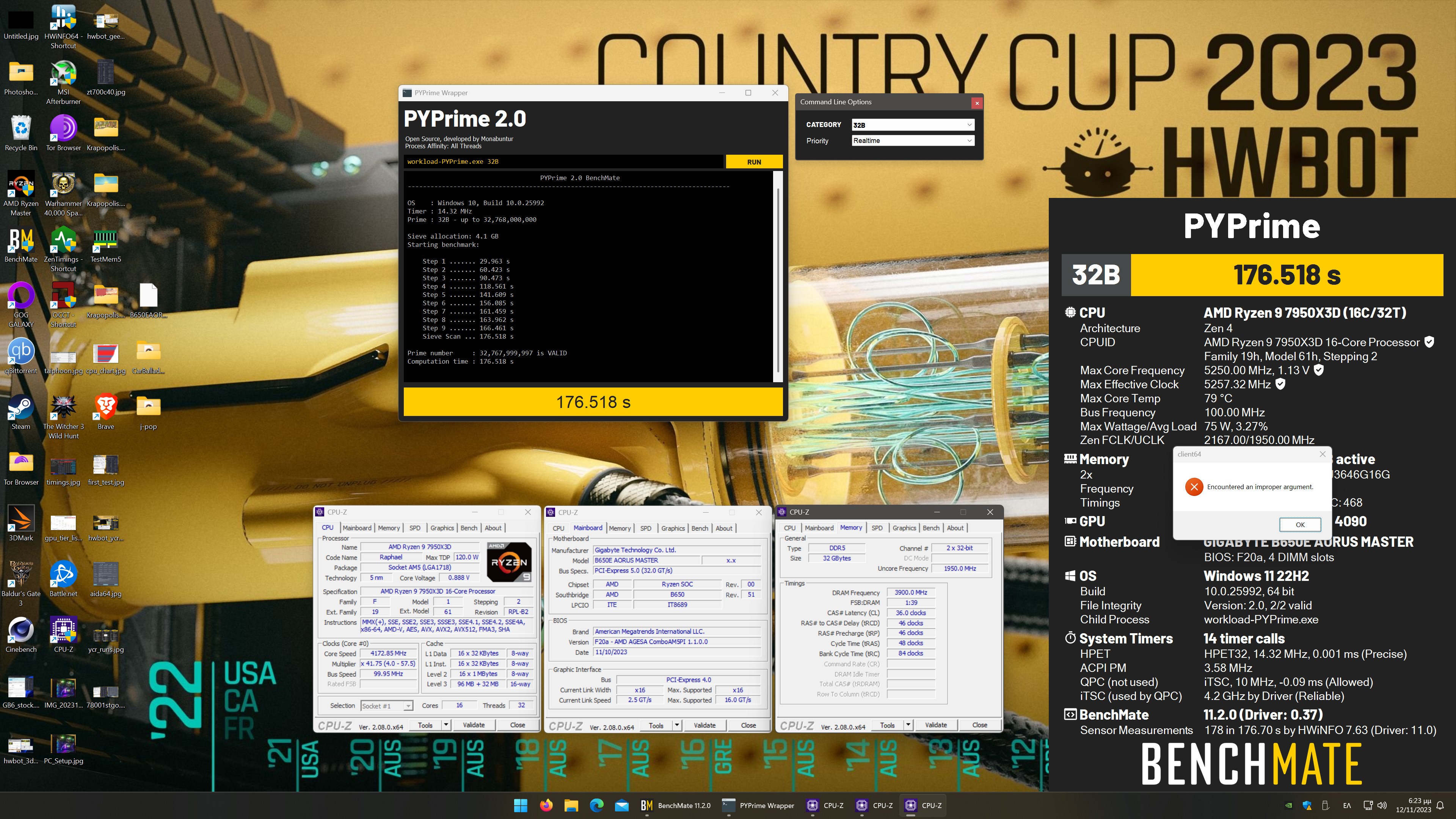
Task: Open Microsoft Edge from the taskbar
Action: click(596, 805)
